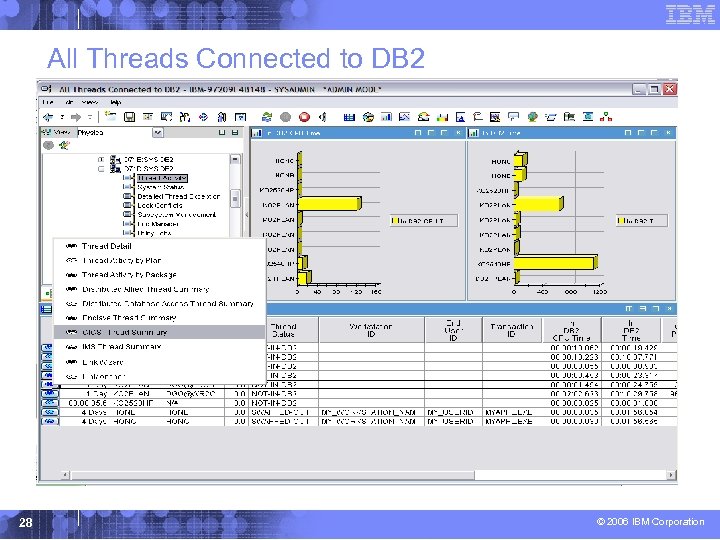This screenshot has height=540, width=720.
Task: Select Thread Activity in Navigator tree
Action: [x=162, y=178]
